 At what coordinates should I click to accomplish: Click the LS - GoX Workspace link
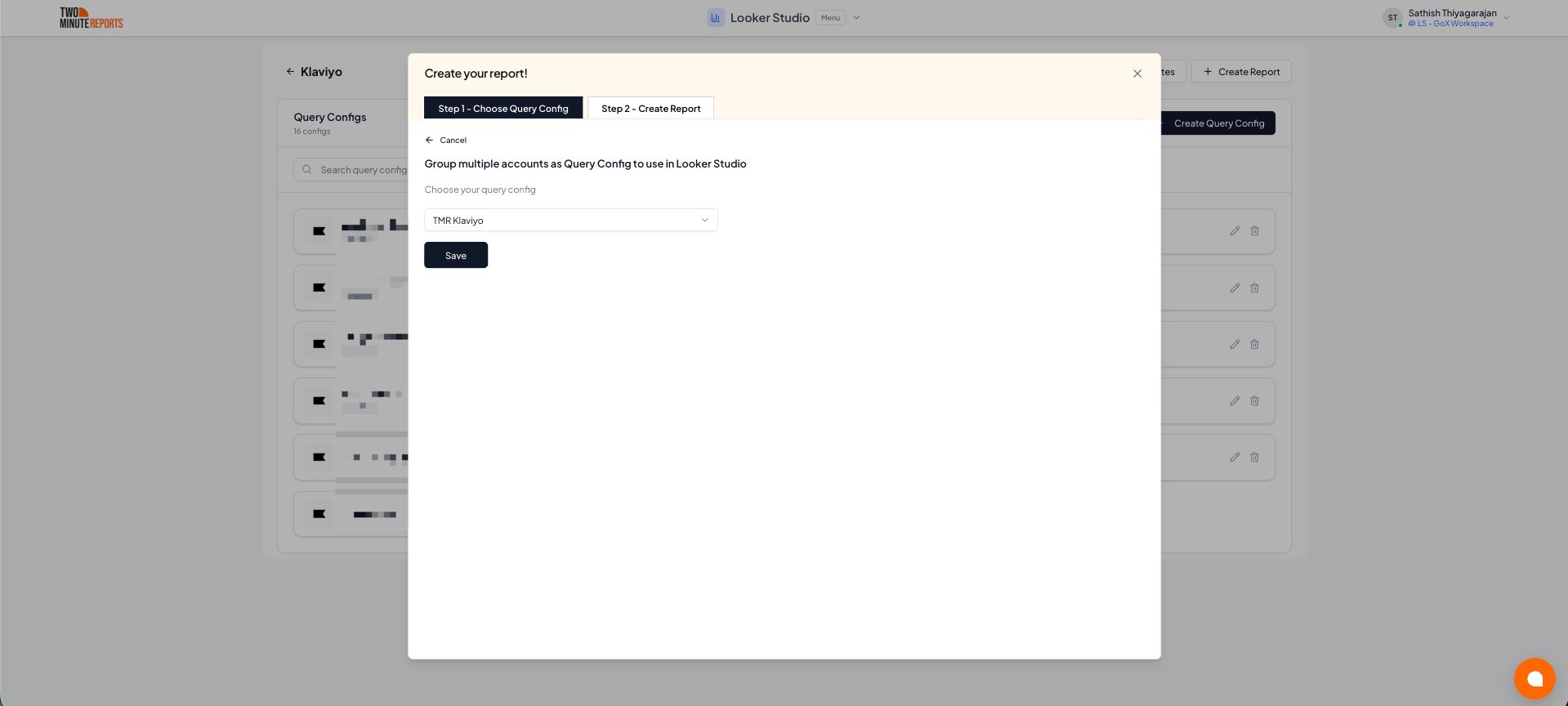tap(1450, 24)
